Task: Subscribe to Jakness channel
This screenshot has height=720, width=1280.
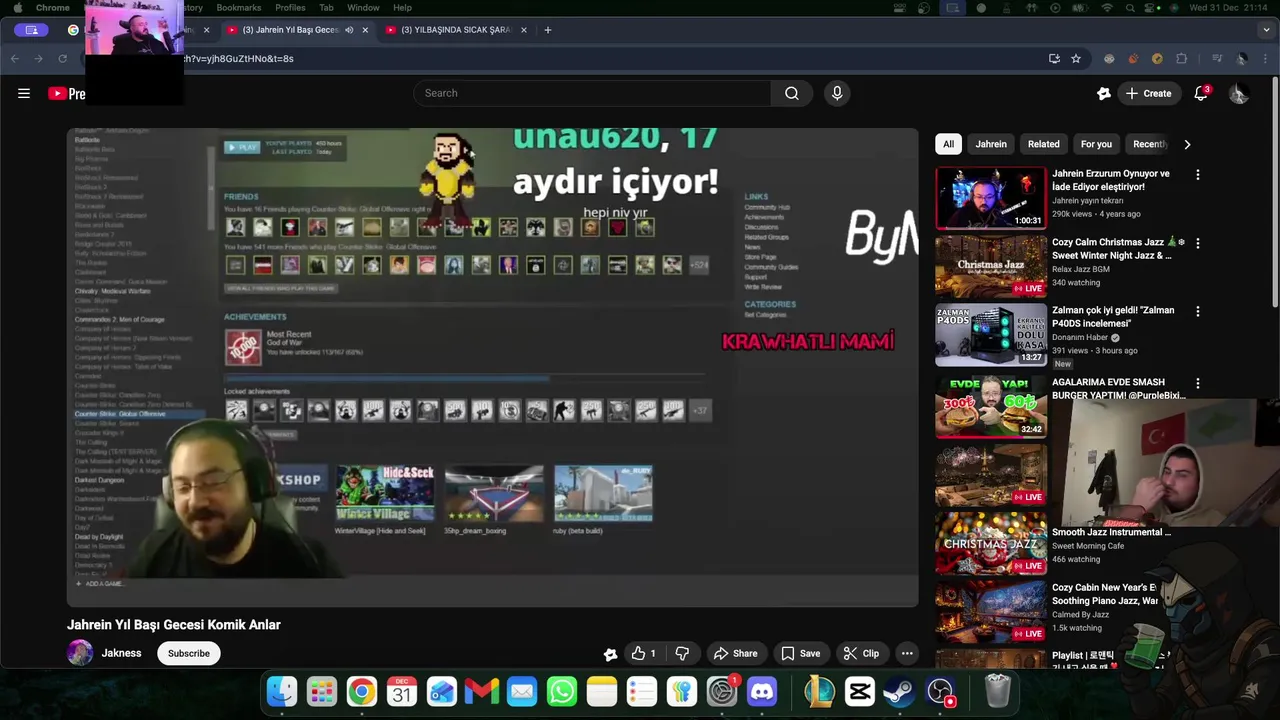Action: (x=189, y=653)
